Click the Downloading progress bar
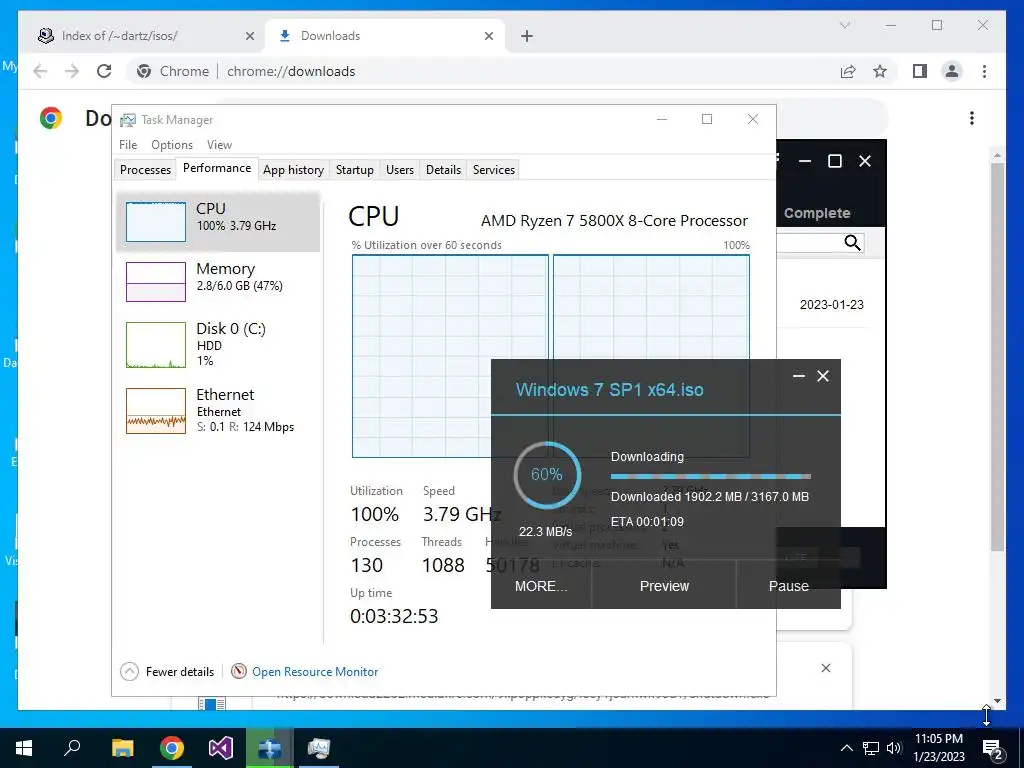The height and width of the screenshot is (768, 1024). point(711,477)
